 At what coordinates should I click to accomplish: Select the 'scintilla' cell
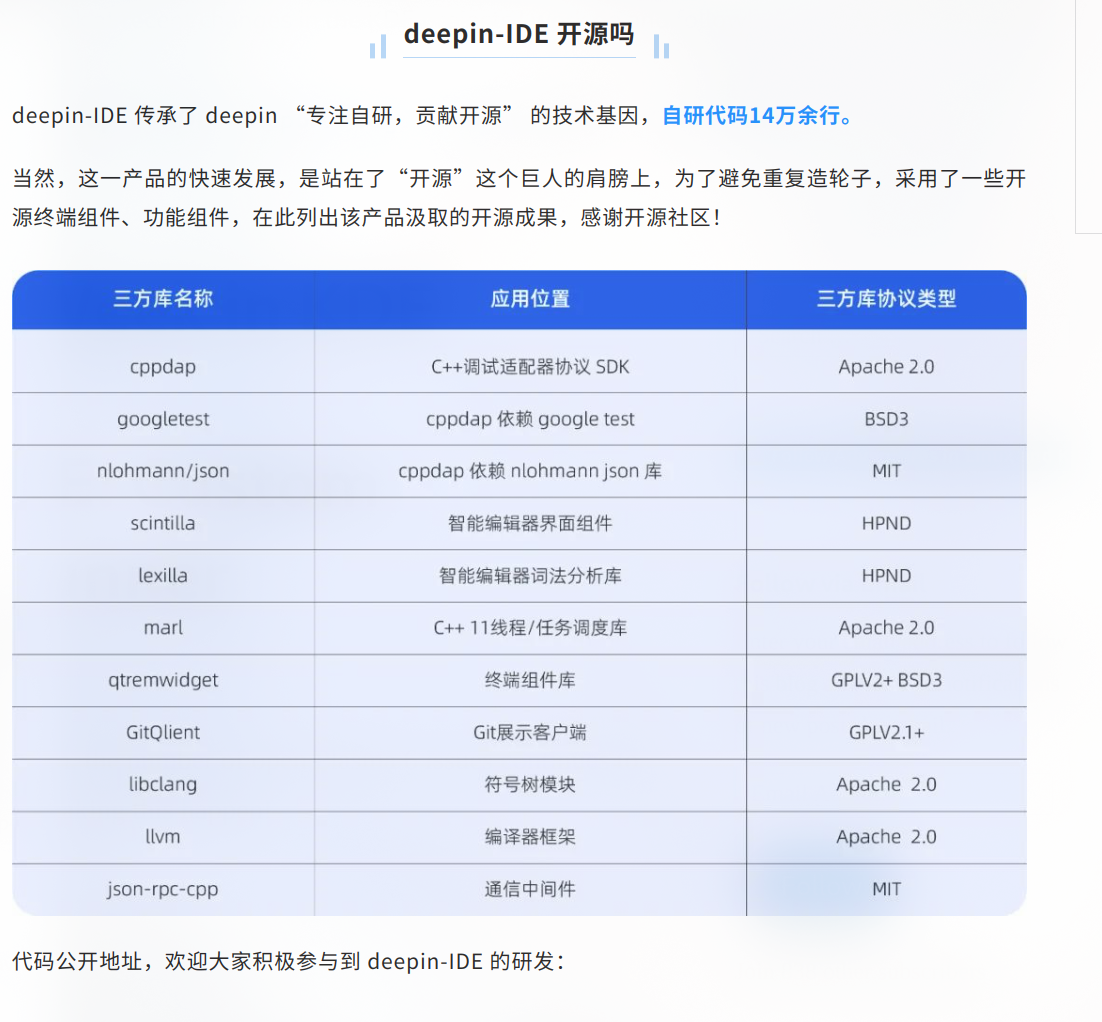click(163, 523)
